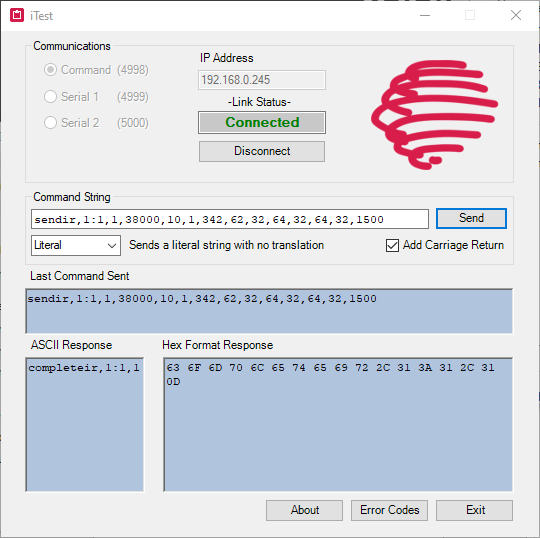Select the Serial 2 (5000) radio button
The image size is (540, 538).
50,123
